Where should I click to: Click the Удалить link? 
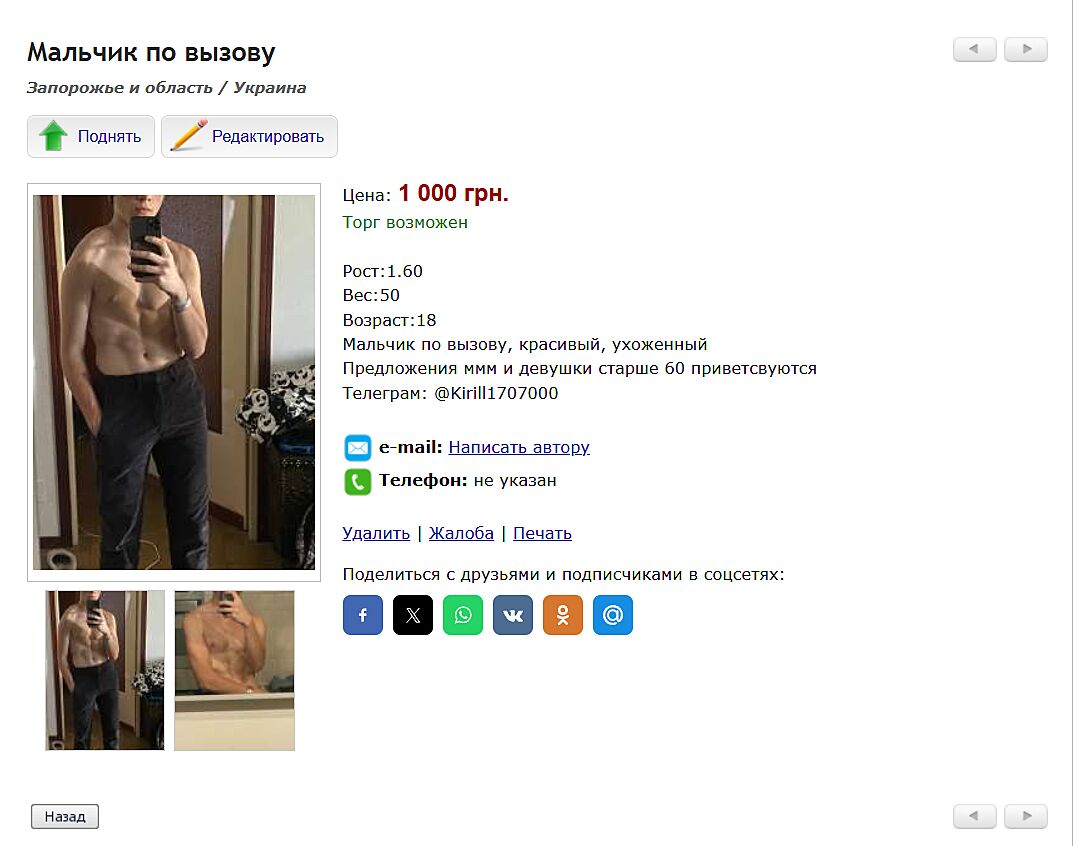click(x=376, y=533)
